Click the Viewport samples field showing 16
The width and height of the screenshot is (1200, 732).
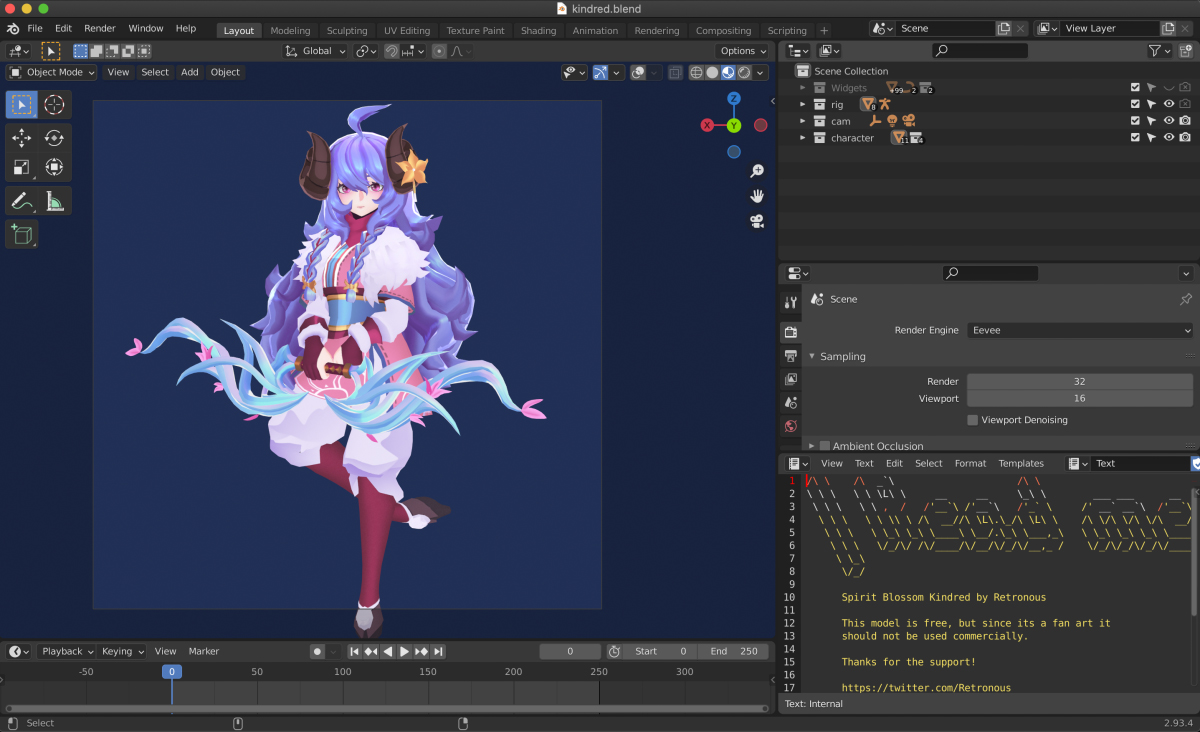(1080, 398)
